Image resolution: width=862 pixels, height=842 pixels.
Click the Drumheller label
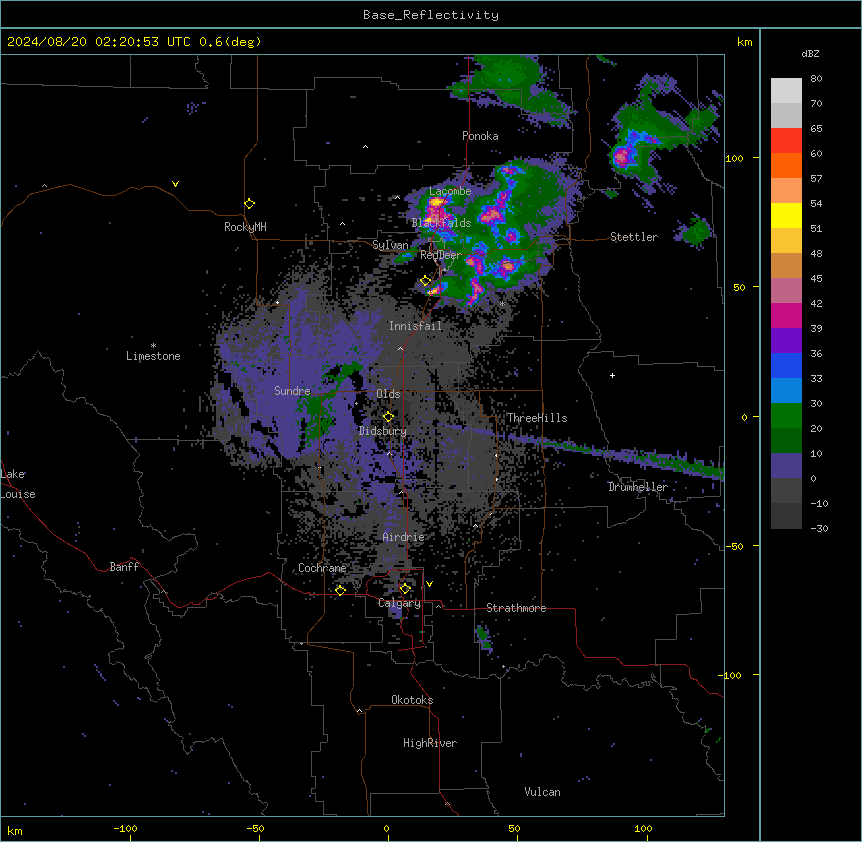tap(638, 487)
